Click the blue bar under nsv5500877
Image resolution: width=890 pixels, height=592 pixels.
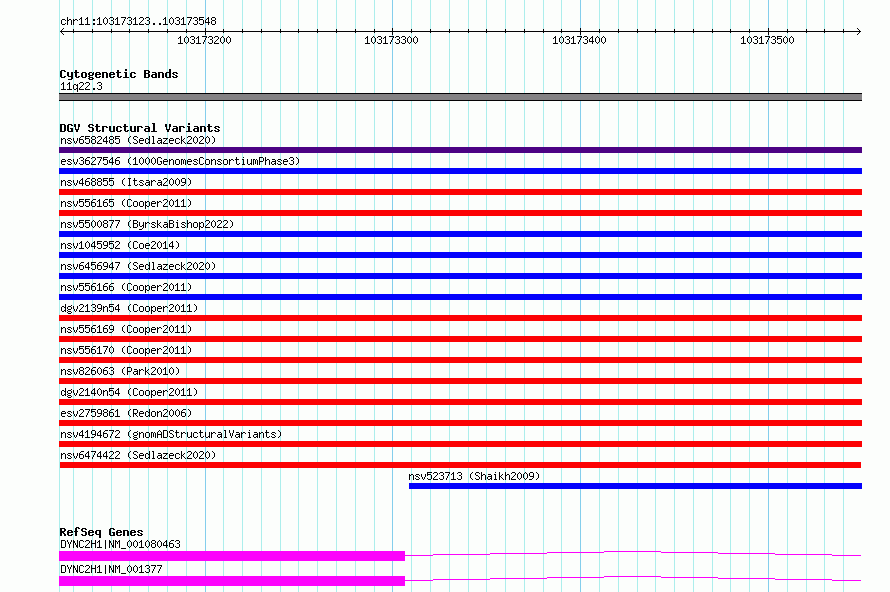point(460,234)
